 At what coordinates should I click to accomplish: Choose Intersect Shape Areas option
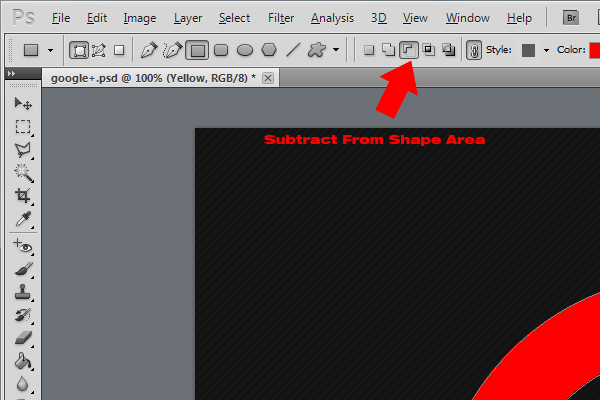[429, 50]
